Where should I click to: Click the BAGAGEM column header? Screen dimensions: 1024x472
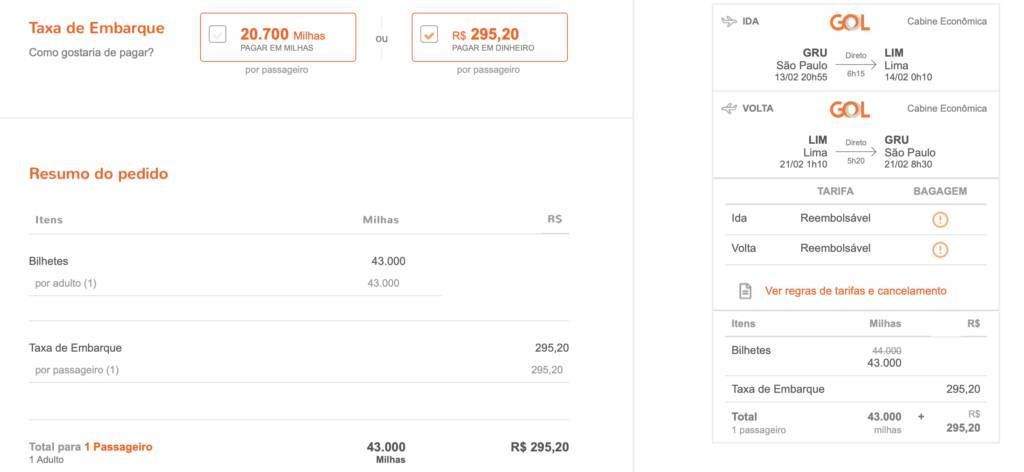pyautogui.click(x=940, y=191)
